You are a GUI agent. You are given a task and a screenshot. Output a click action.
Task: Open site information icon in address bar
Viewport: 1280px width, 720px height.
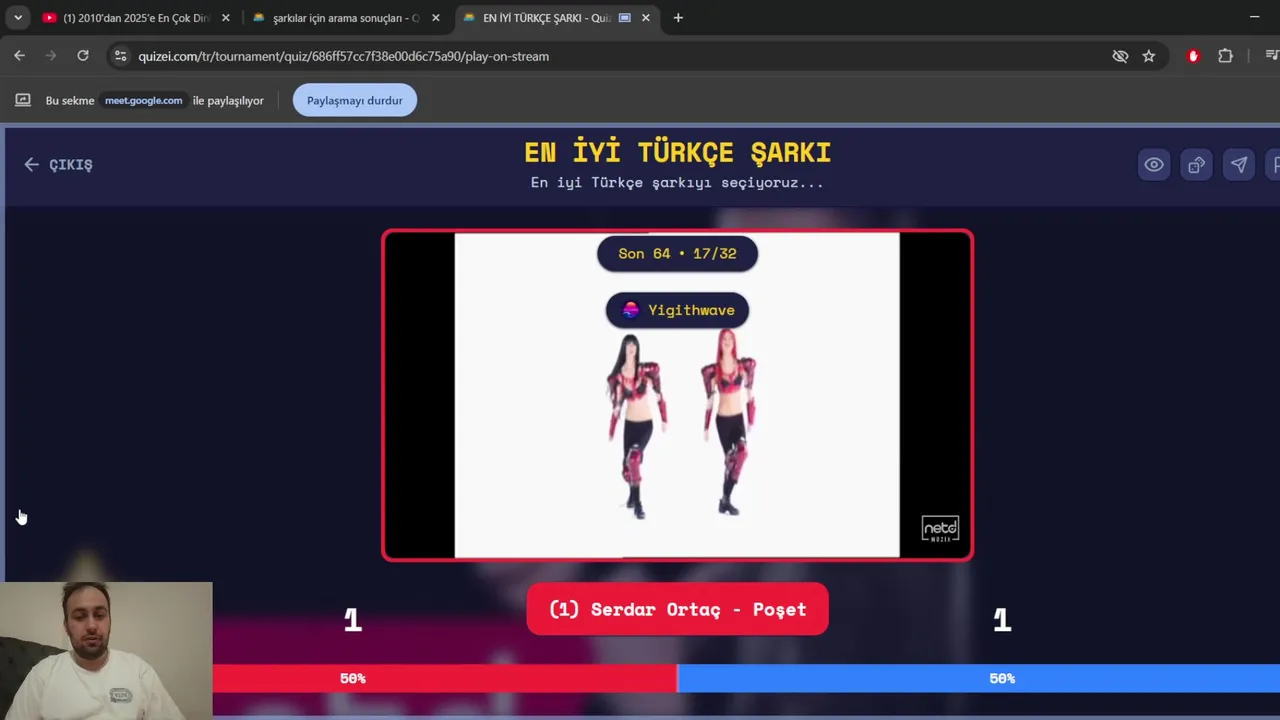(121, 56)
